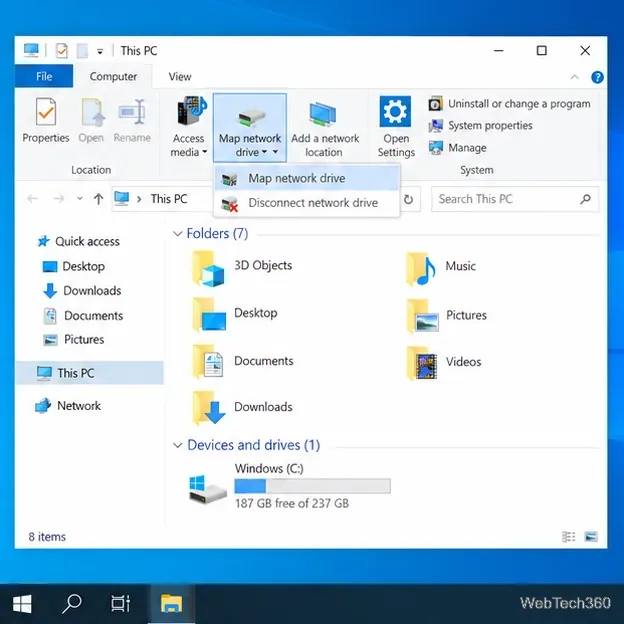Select the Pictures folder in Folders list

446,316
